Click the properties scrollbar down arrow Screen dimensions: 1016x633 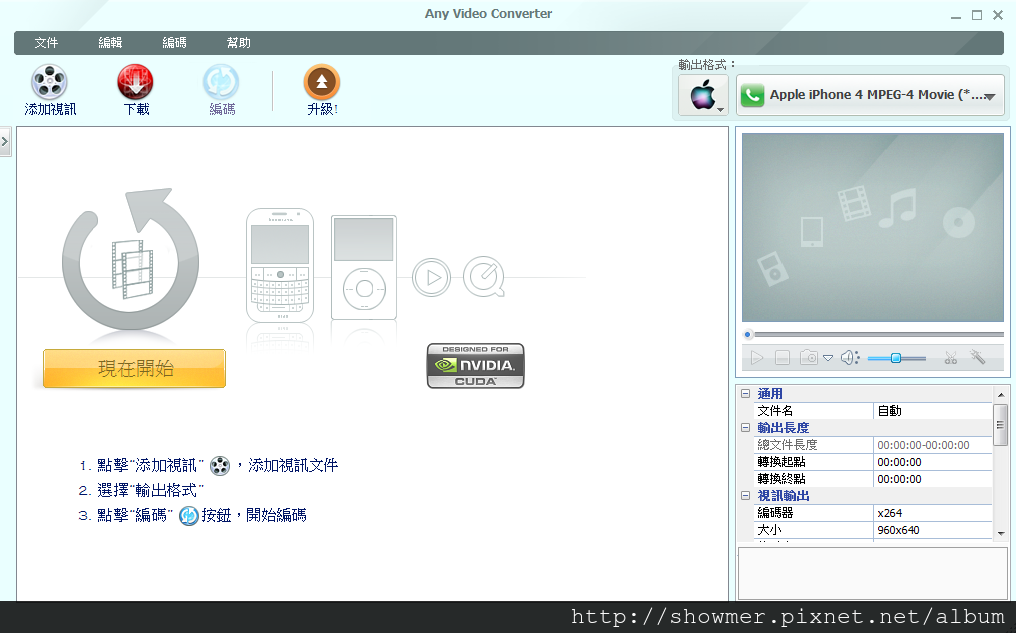tap(1001, 534)
